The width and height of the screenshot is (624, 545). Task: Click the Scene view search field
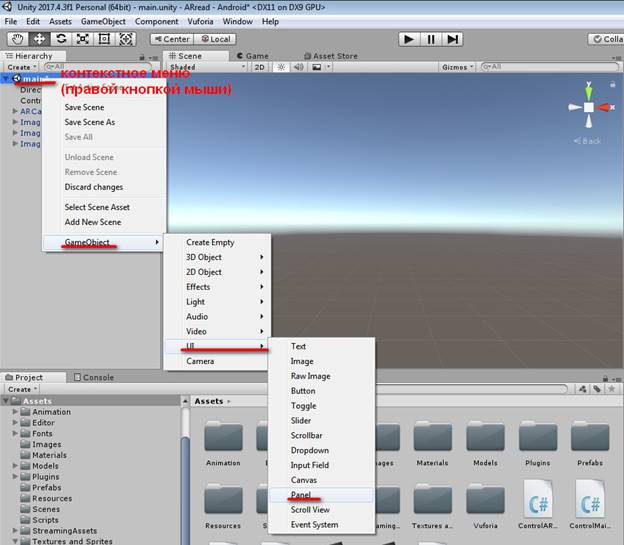coord(550,66)
